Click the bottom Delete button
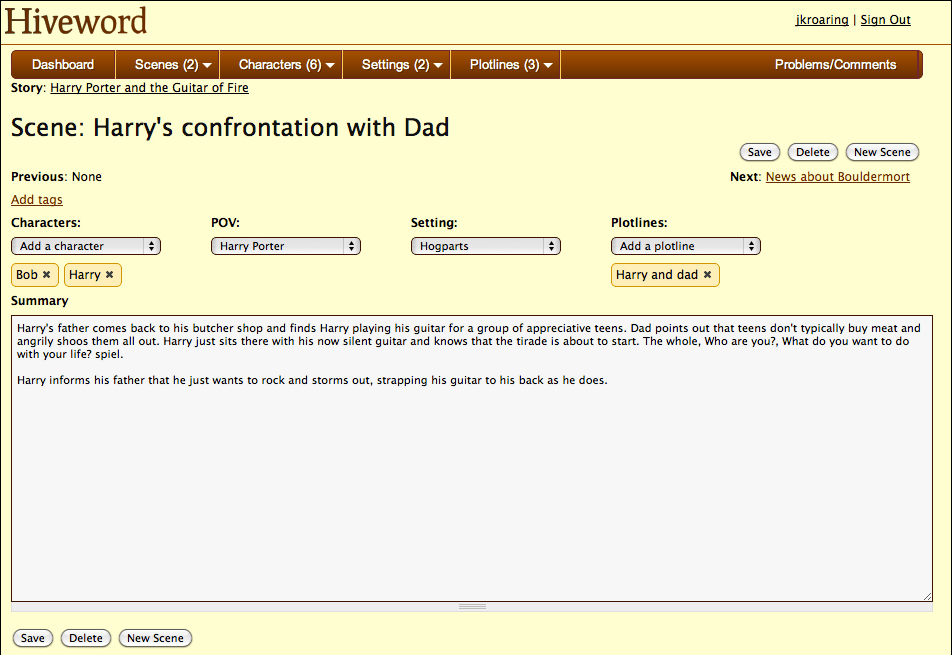The height and width of the screenshot is (655, 952). (x=86, y=638)
